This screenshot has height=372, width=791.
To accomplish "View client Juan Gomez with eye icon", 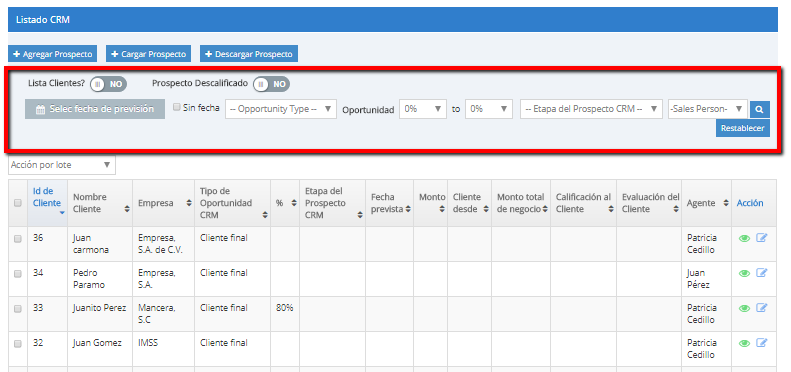I will (x=744, y=343).
